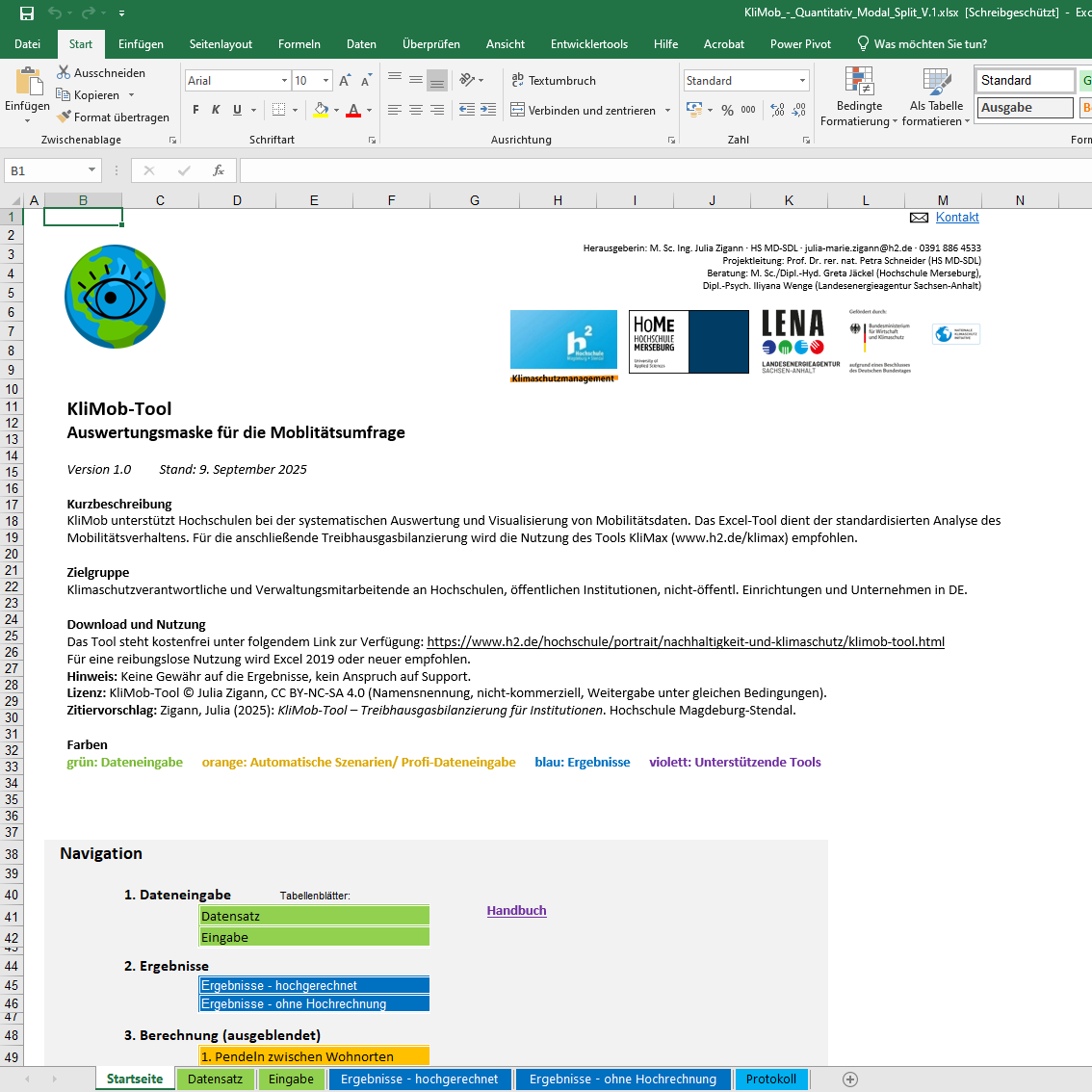1092x1092 pixels.
Task: Switch to the Protokoll sheet tab
Action: click(770, 1079)
